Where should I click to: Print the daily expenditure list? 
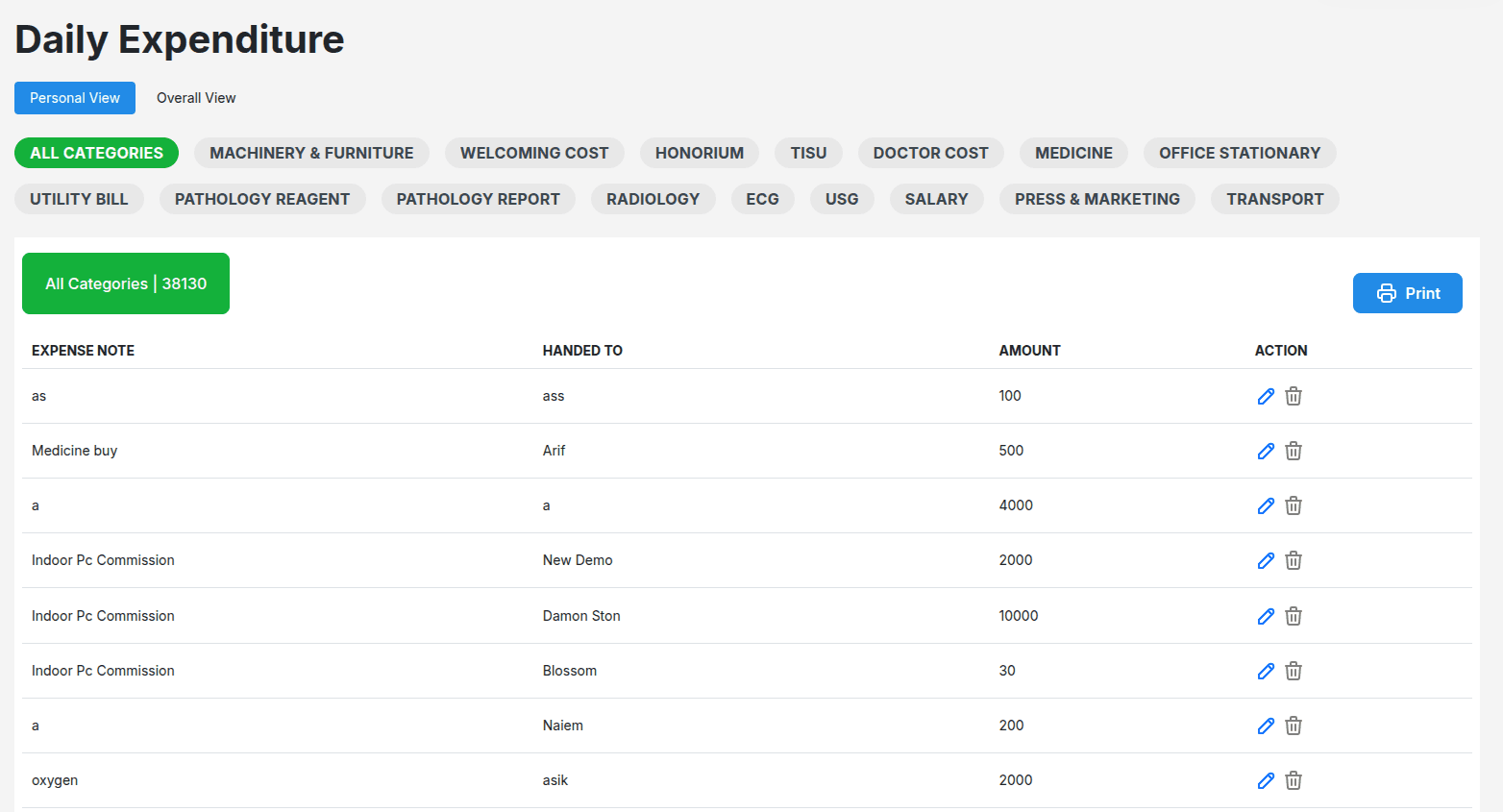[1407, 293]
